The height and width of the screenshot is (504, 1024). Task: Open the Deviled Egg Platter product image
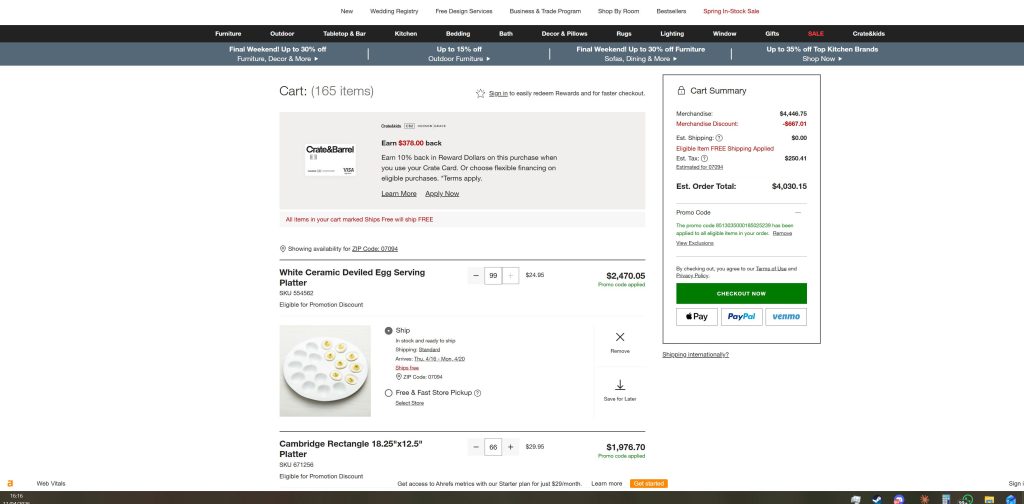coord(326,370)
